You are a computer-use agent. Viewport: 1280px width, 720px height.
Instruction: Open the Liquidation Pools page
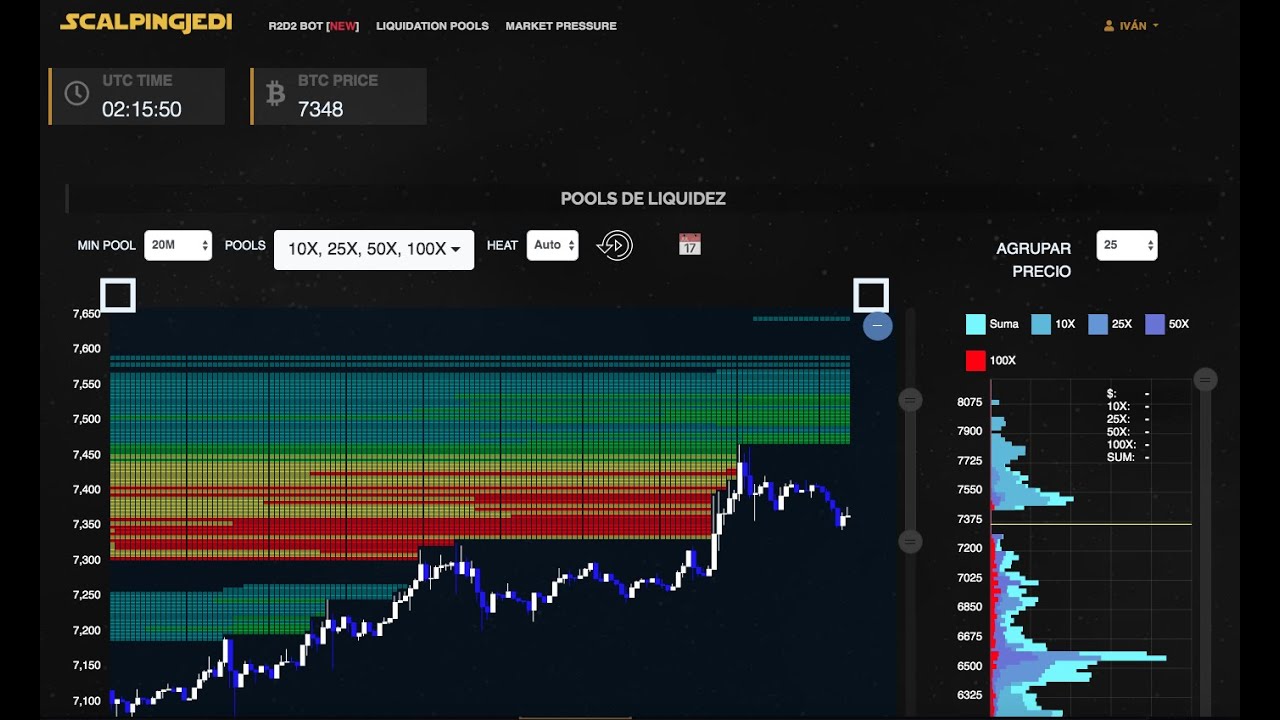432,26
